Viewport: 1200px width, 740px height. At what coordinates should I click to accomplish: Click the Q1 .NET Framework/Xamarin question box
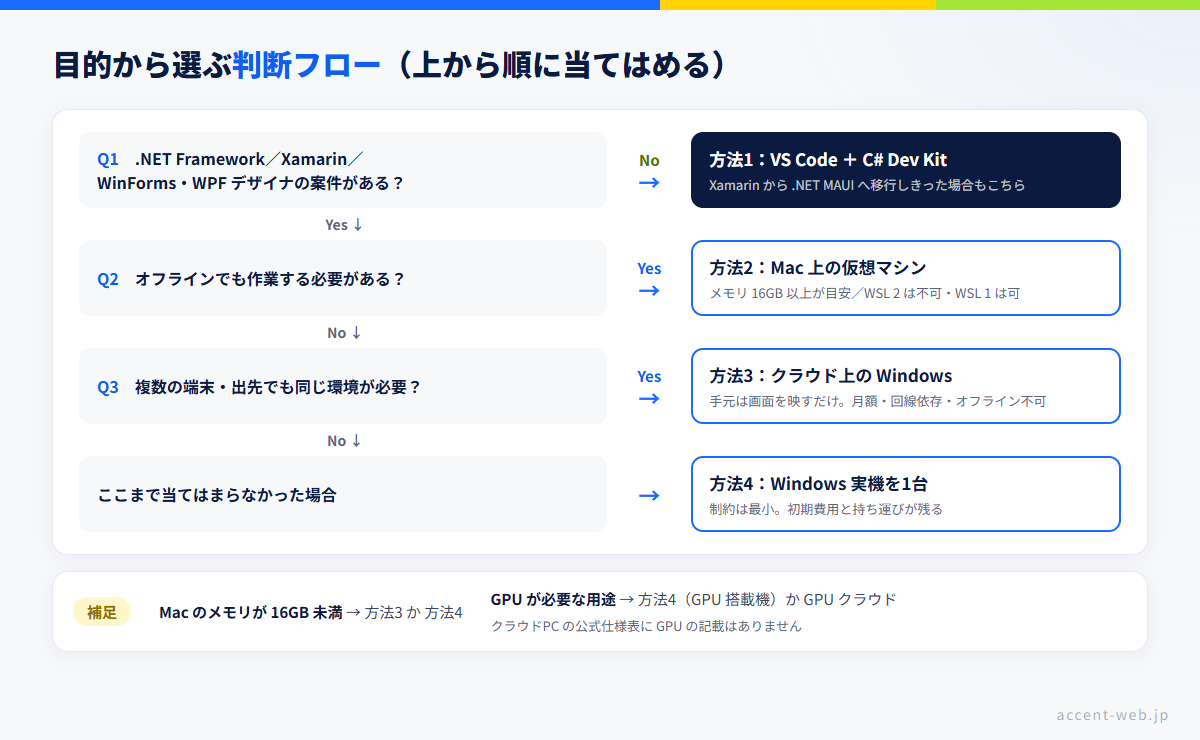point(343,170)
